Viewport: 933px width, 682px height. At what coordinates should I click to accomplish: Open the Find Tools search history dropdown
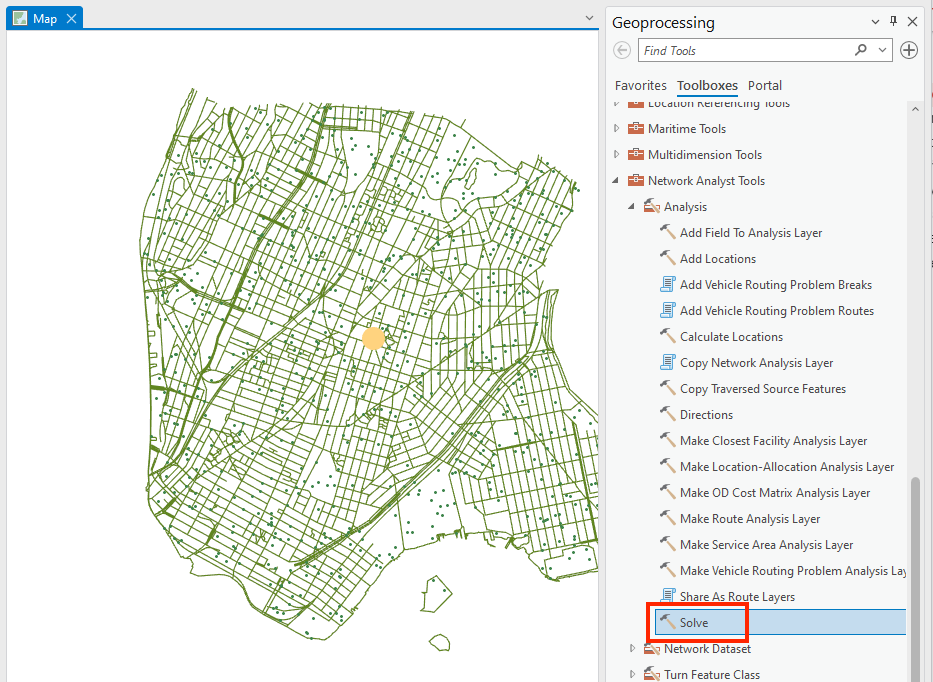click(882, 50)
